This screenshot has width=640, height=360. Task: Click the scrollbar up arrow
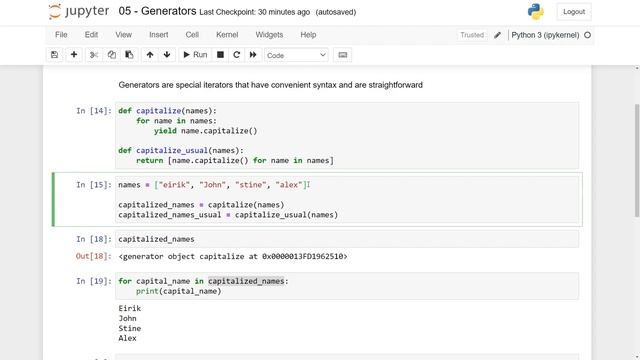click(x=637, y=68)
